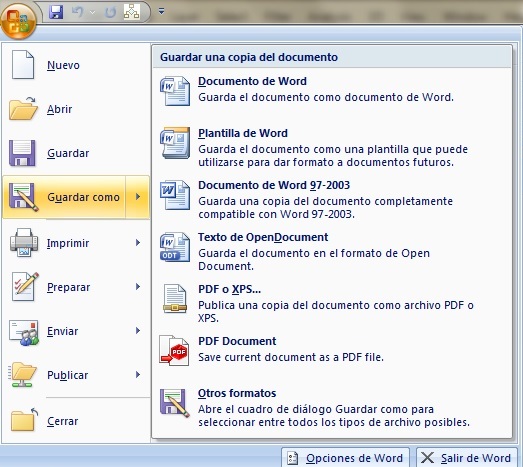Click the Save floppy icon in Quick Access toolbar
Screen dimensions: 523x467
click(x=56, y=12)
